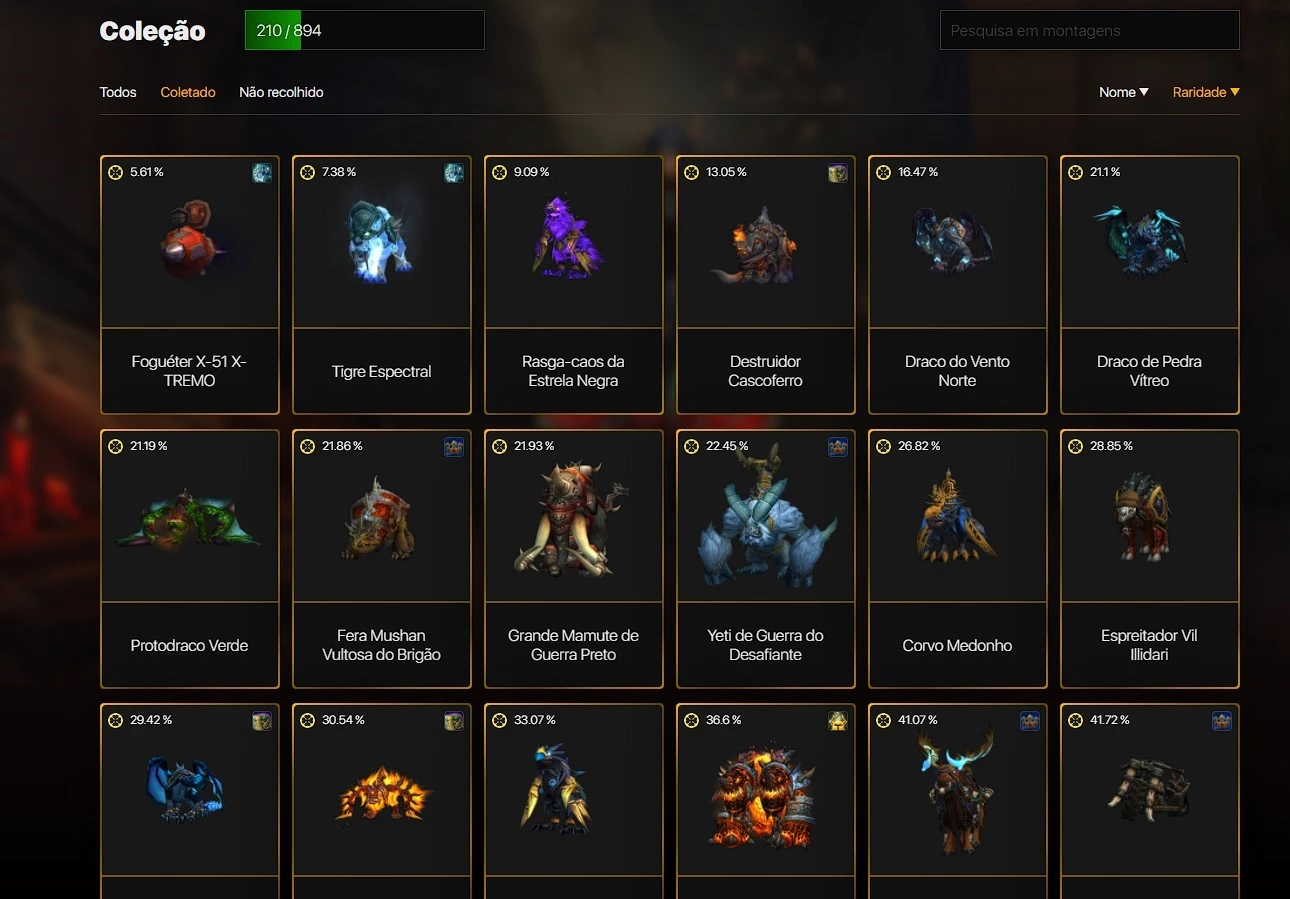Select the Draco de Pedra Vítreo image
Viewport: 1290px width, 899px height.
pyautogui.click(x=1150, y=242)
